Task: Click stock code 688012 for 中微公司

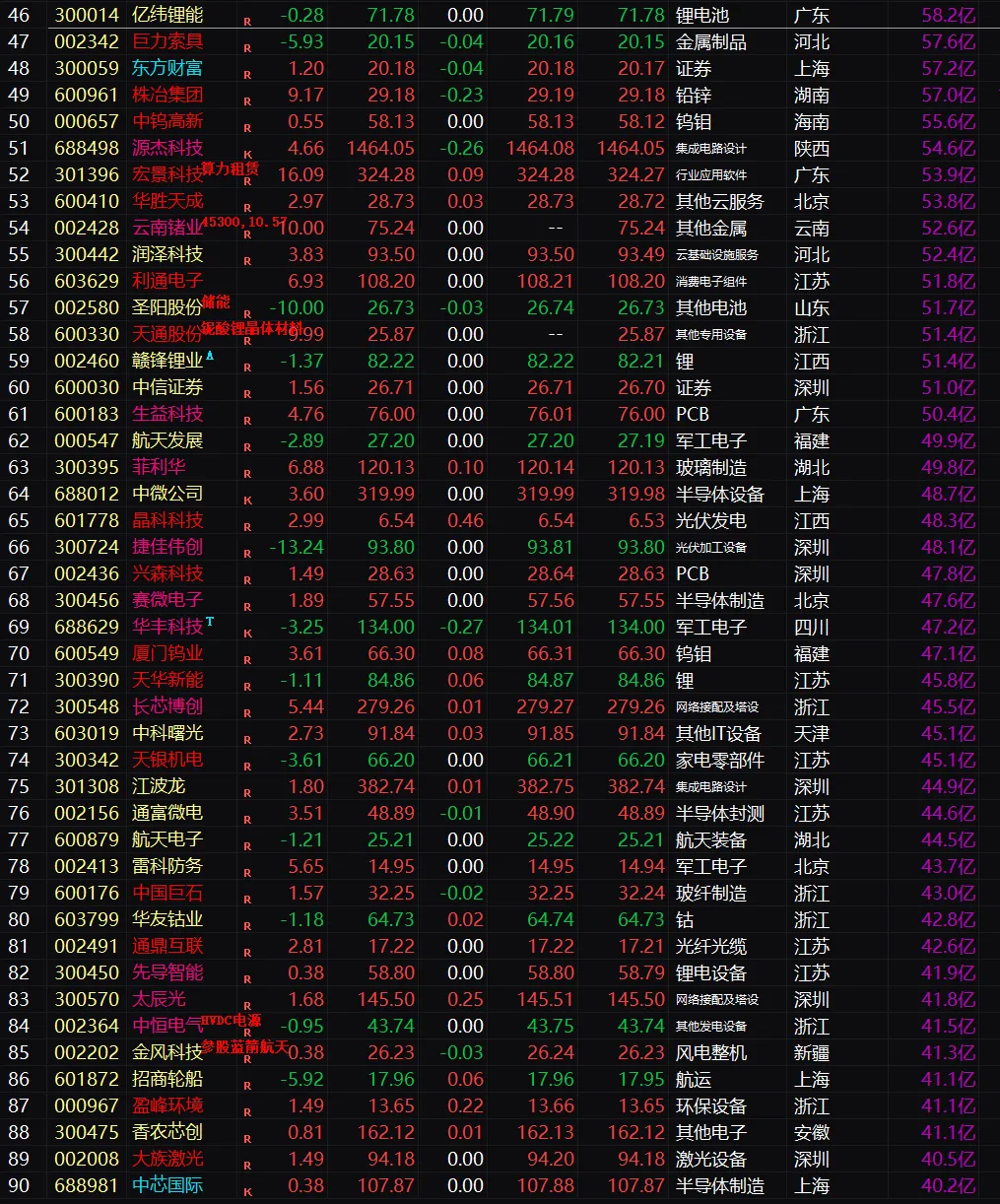Action: (x=87, y=494)
